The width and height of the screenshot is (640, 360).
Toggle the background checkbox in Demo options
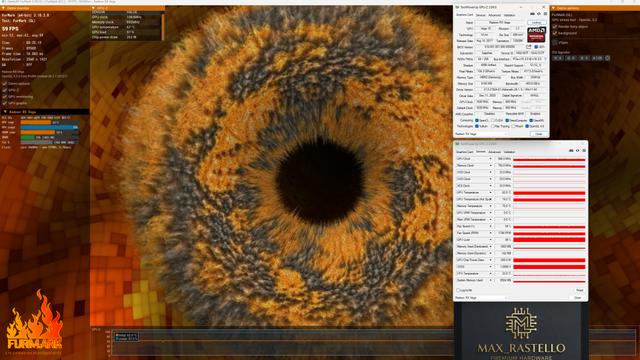[555, 33]
